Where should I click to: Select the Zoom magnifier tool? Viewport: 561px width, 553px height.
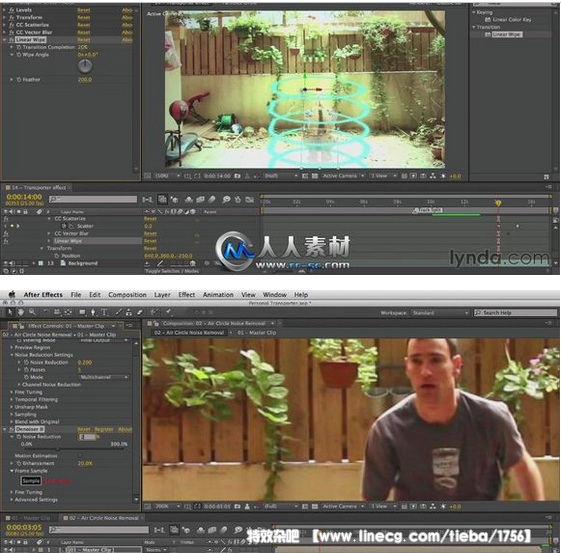tap(32, 312)
